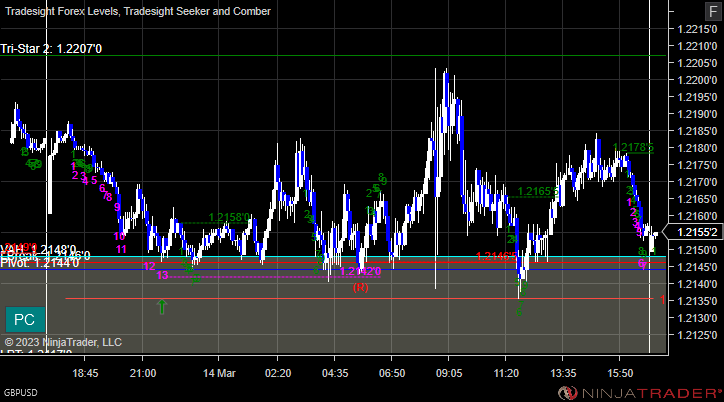Click the red (R) marker
This screenshot has width=724, height=402.
pyautogui.click(x=361, y=288)
